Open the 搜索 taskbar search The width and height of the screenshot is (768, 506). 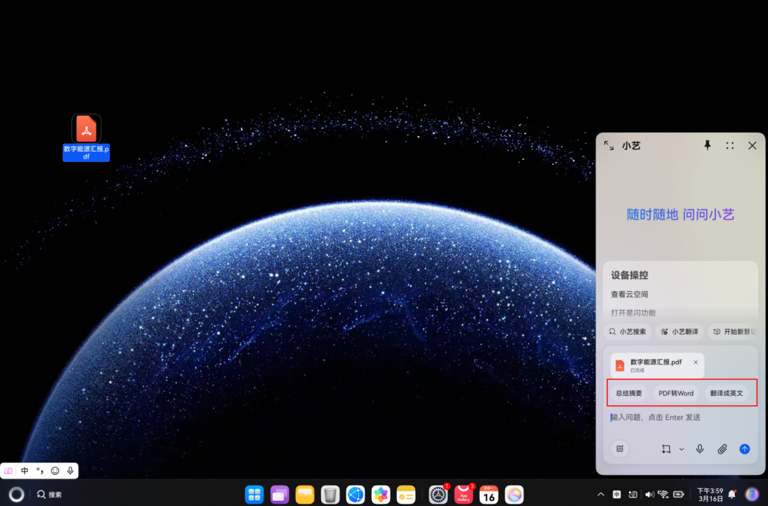pos(49,495)
